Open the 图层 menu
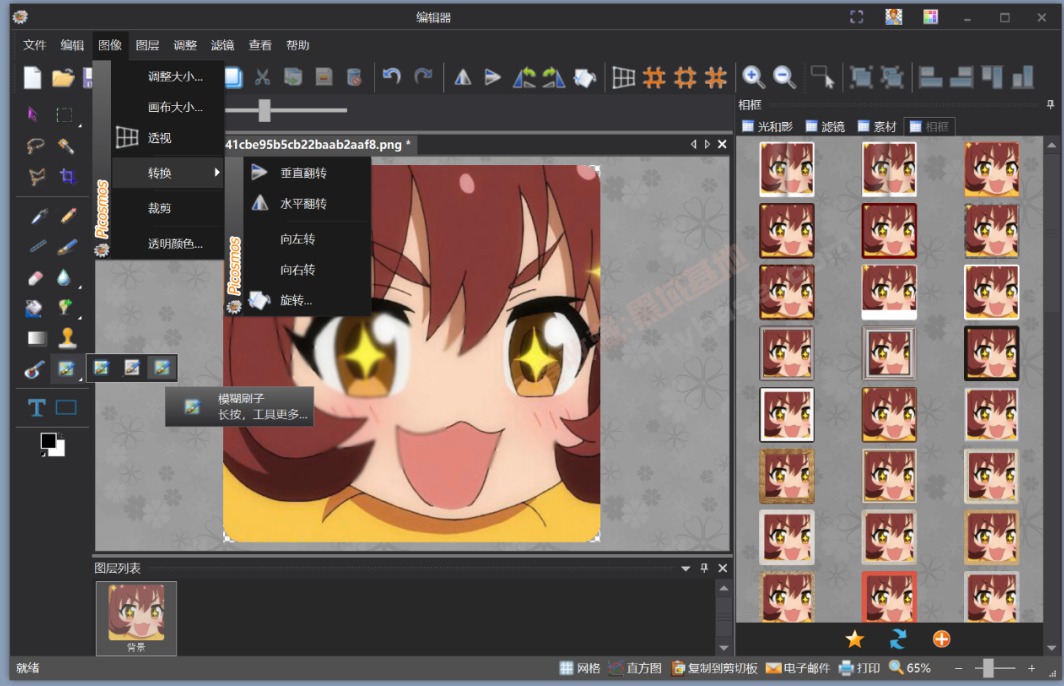 (147, 45)
